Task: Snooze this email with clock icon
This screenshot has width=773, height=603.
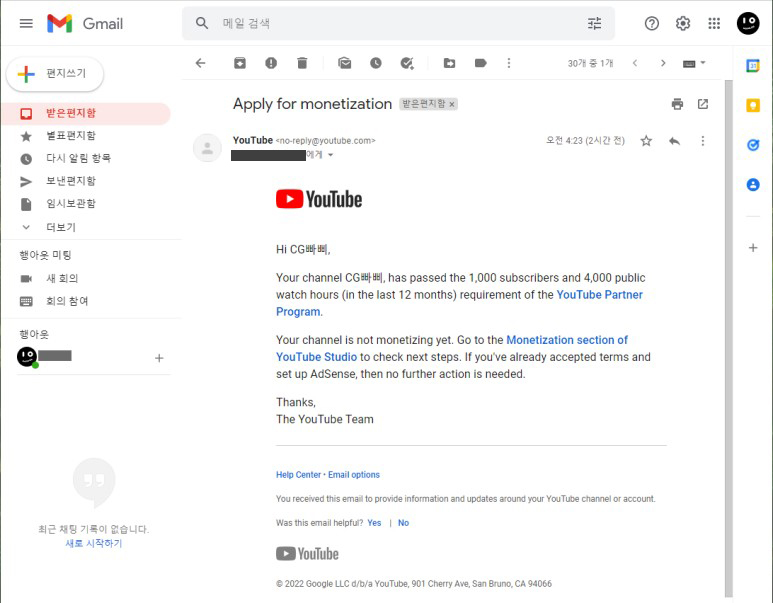Action: tap(376, 63)
